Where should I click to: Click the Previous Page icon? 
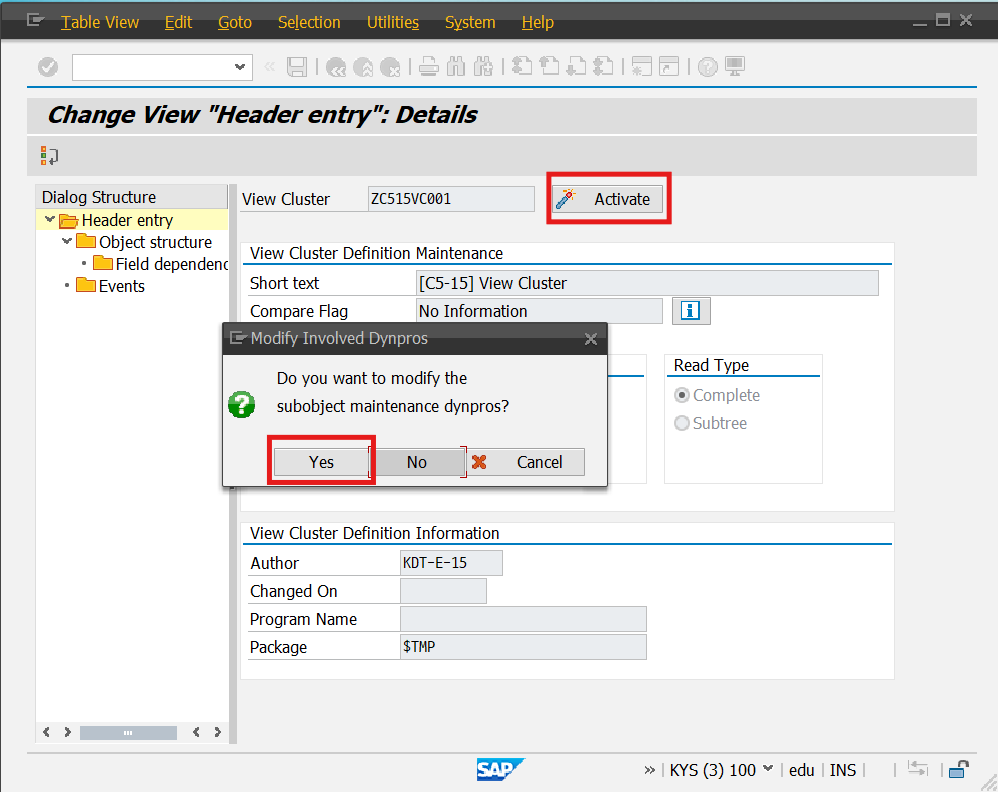click(x=549, y=67)
